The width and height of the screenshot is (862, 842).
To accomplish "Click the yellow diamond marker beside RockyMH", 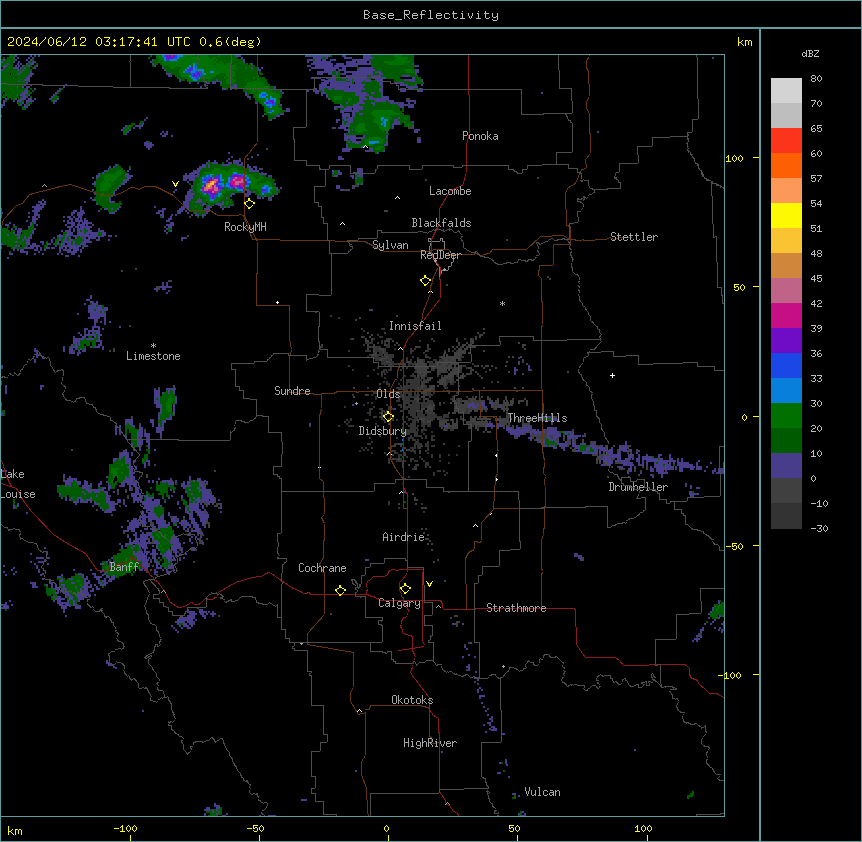I will [x=250, y=204].
